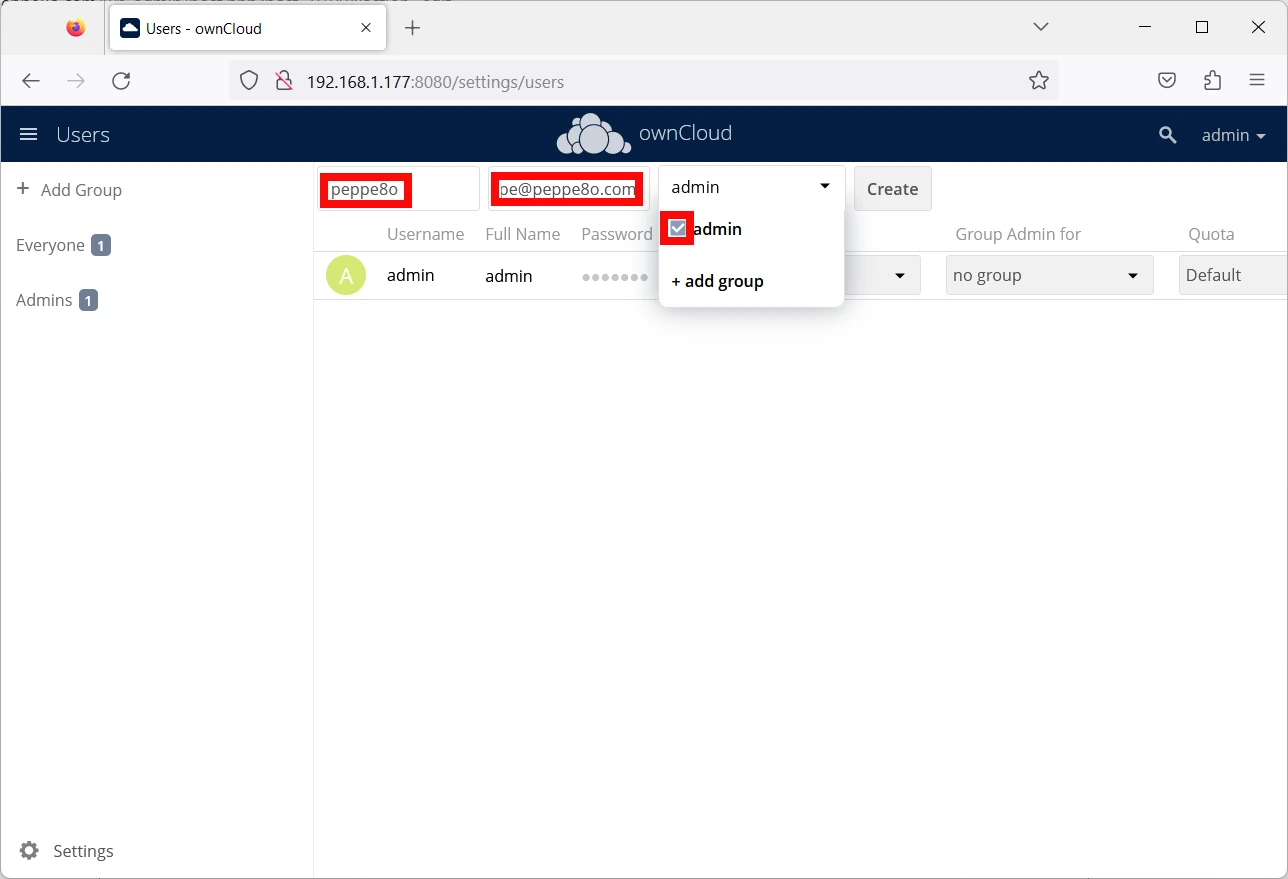
Task: Bookmark this page with star icon
Action: point(1039,81)
